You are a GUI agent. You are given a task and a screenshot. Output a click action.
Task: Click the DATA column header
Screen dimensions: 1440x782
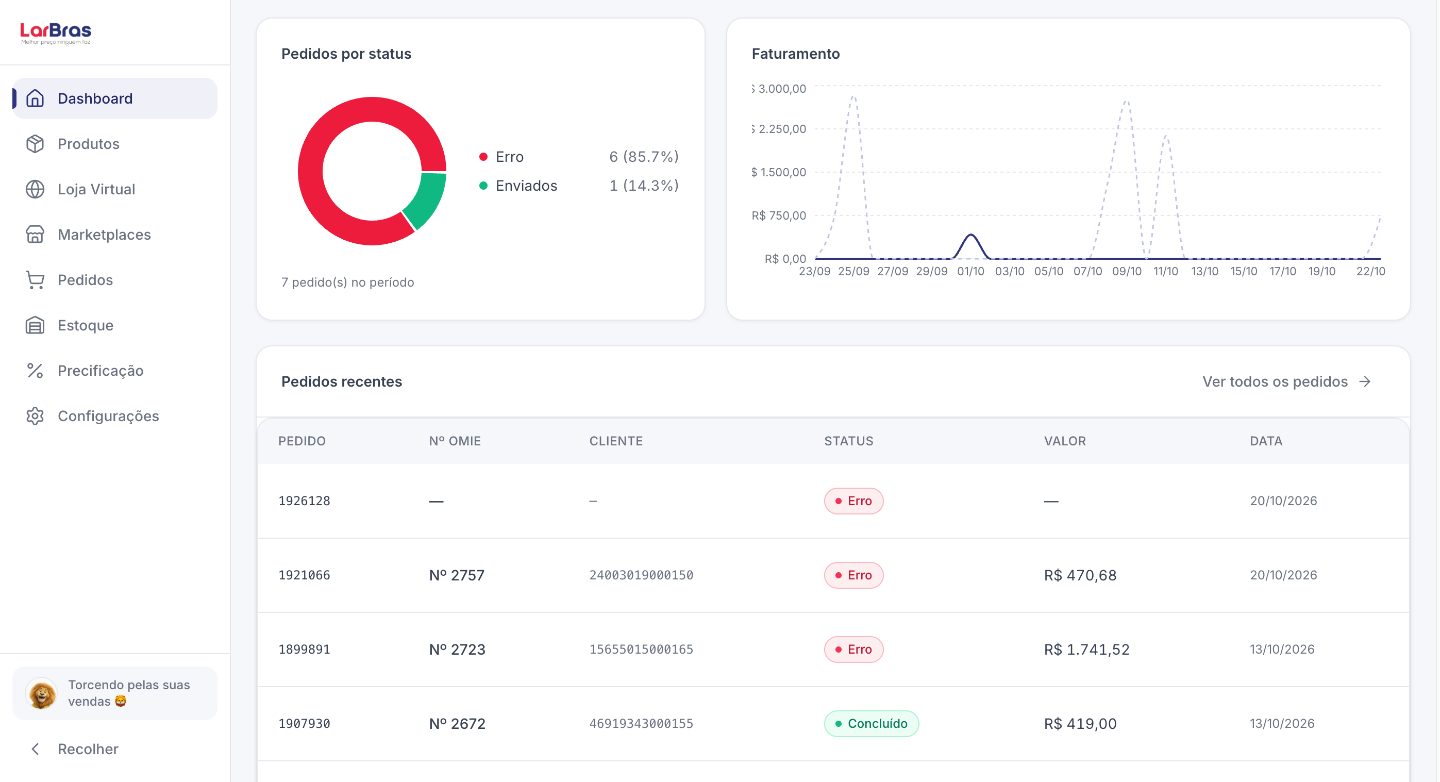[x=1266, y=441]
